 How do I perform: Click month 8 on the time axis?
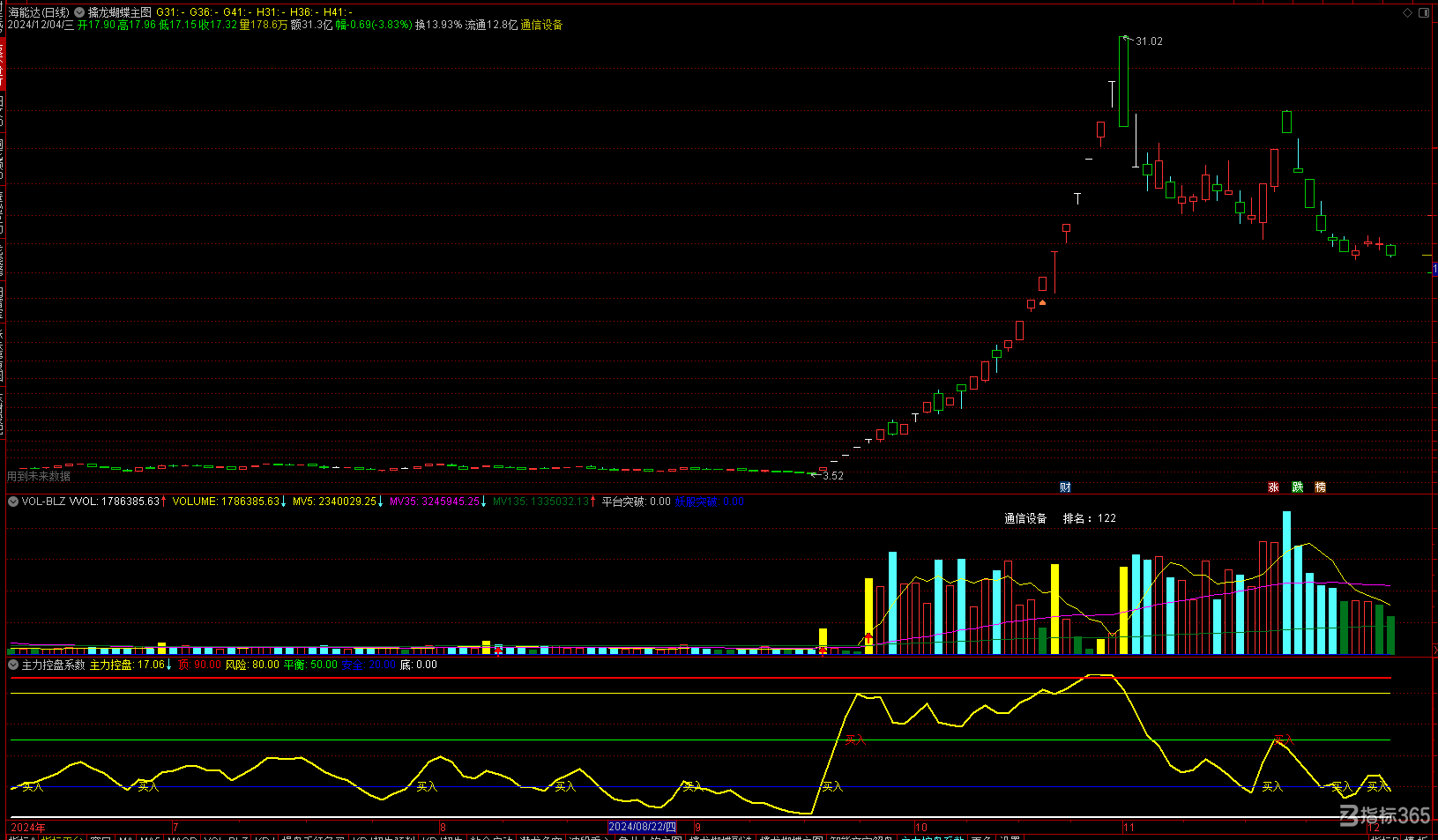tap(443, 827)
